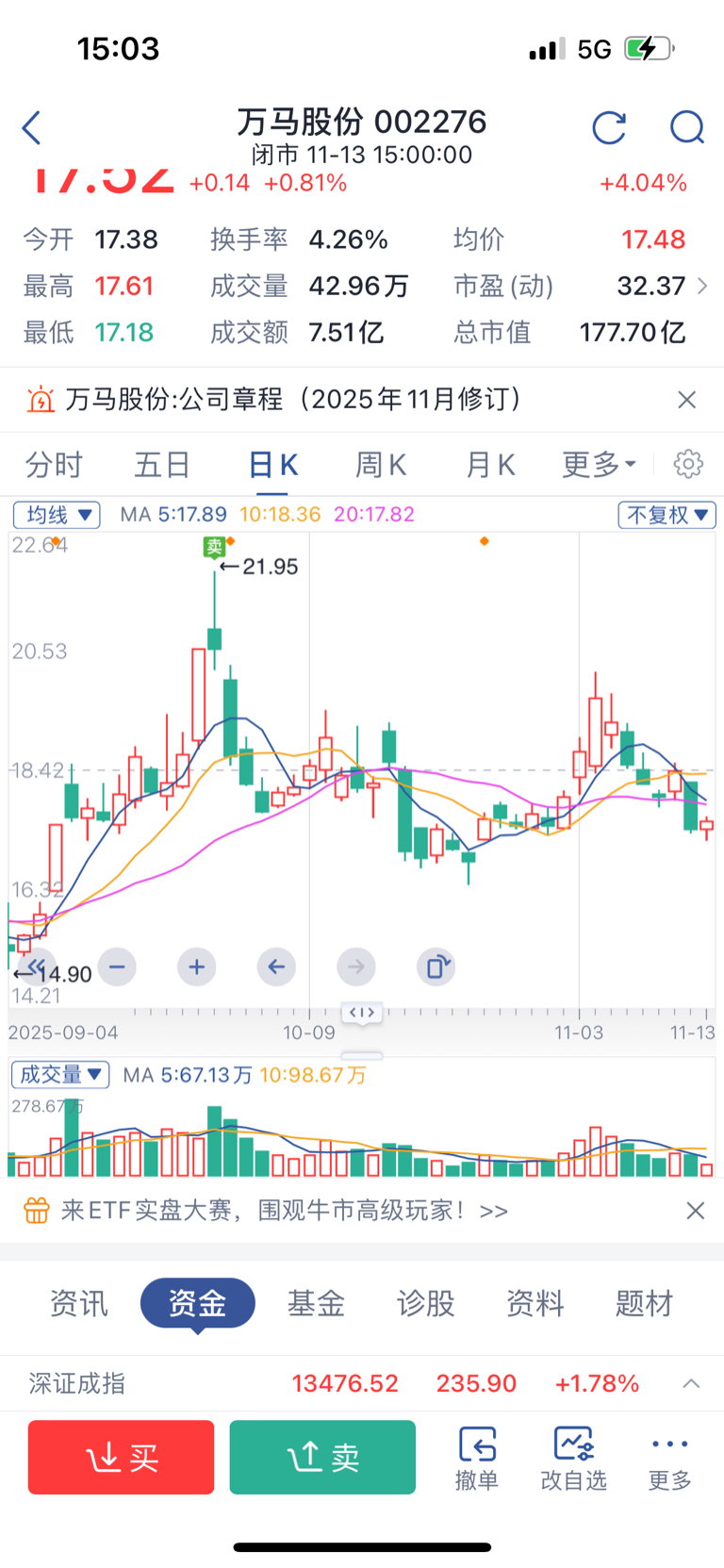Tap the 10:18.36 moving average value
The image size is (724, 1568).
(x=280, y=515)
